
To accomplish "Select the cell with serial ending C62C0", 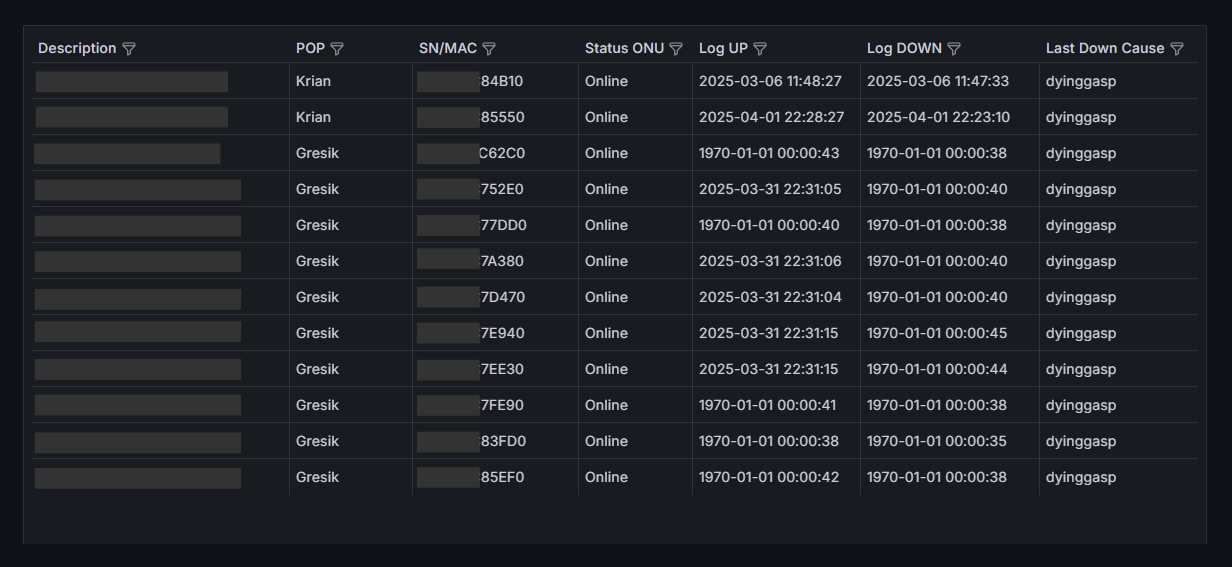I will 501,153.
